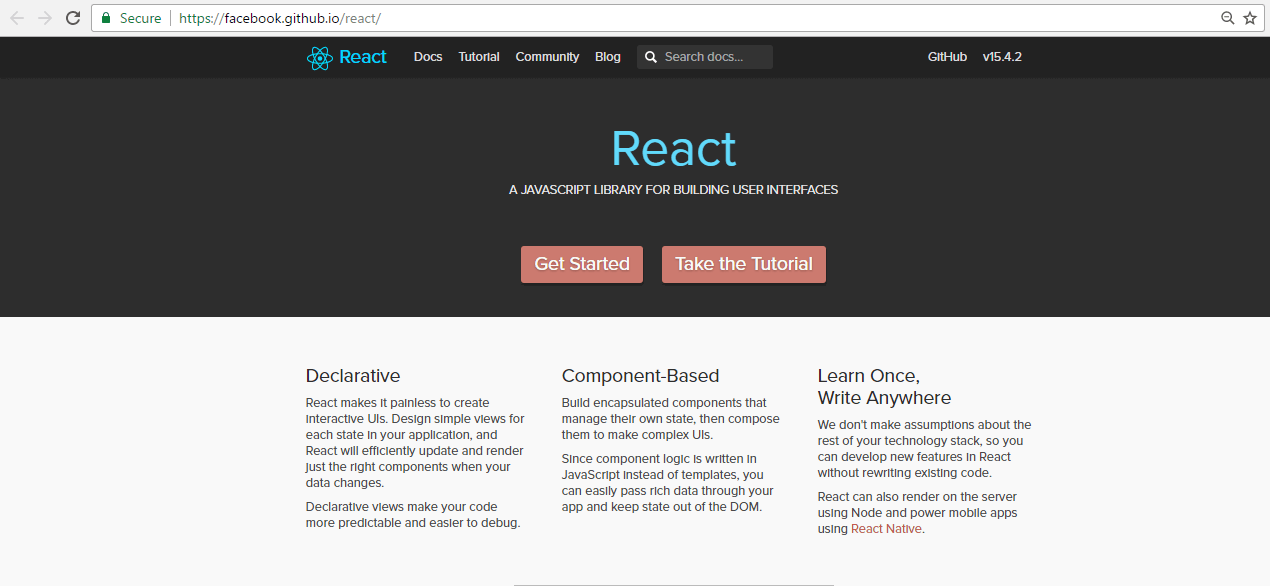Follow the React Native link
Viewport: 1270px width, 586px height.
[887, 529]
